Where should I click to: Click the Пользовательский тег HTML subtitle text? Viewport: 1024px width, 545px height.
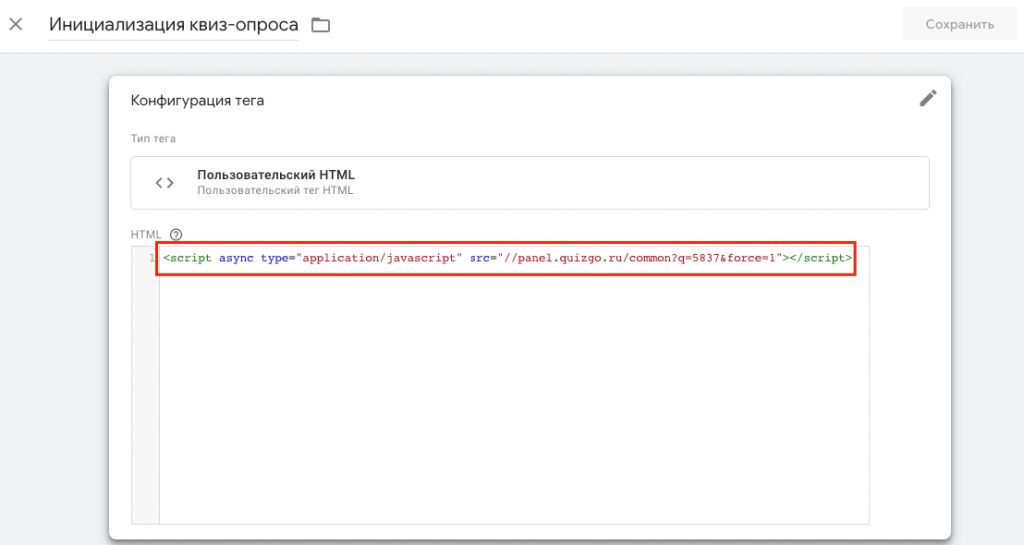coord(275,190)
